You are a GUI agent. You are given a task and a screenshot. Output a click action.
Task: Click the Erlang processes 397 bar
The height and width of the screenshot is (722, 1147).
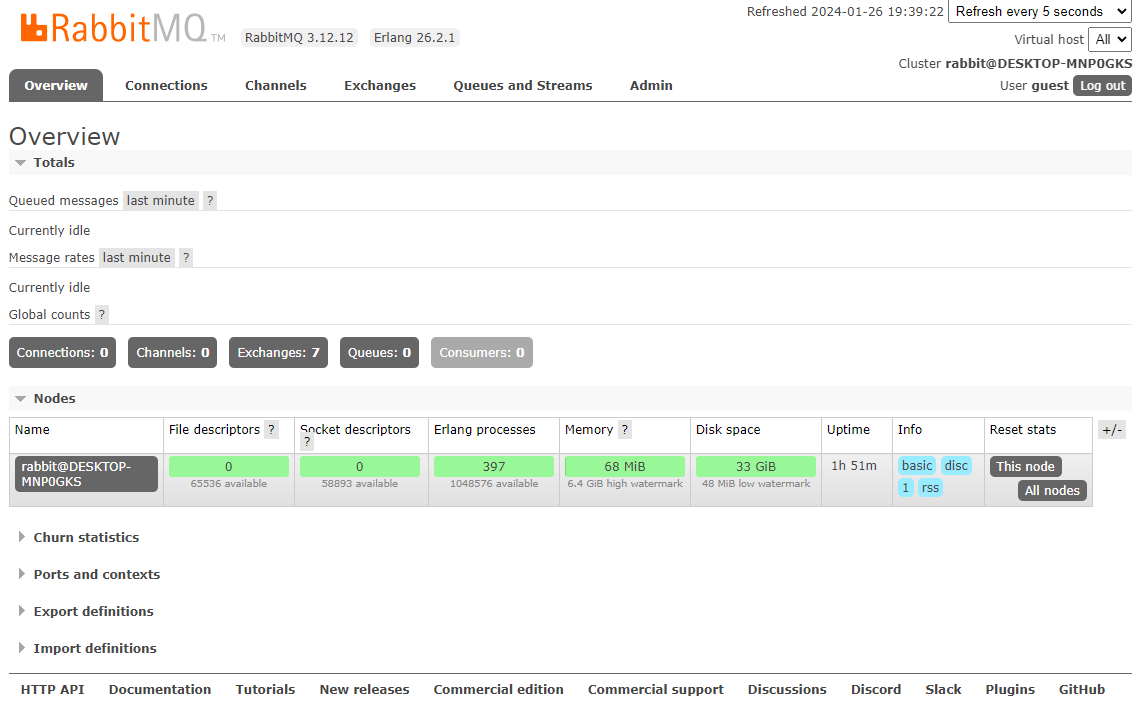494,467
